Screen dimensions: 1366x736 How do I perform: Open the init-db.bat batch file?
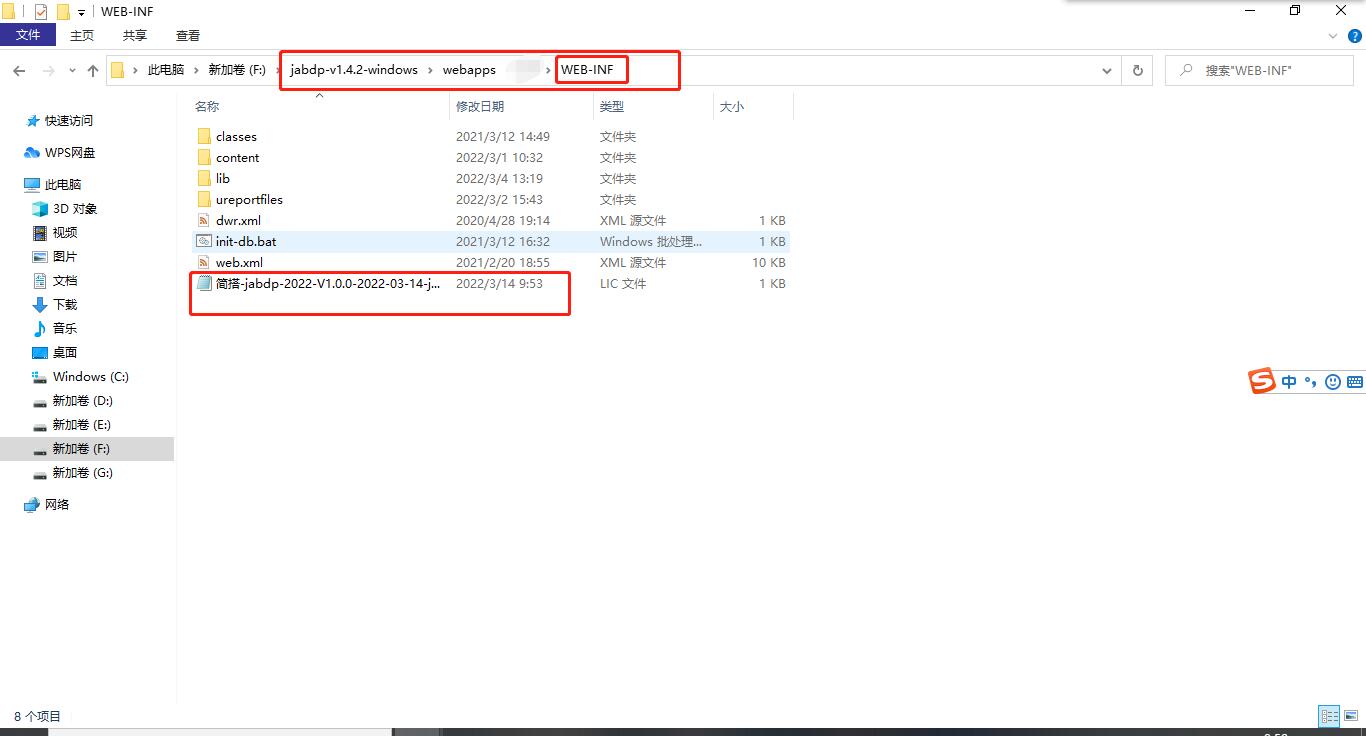[x=245, y=242]
